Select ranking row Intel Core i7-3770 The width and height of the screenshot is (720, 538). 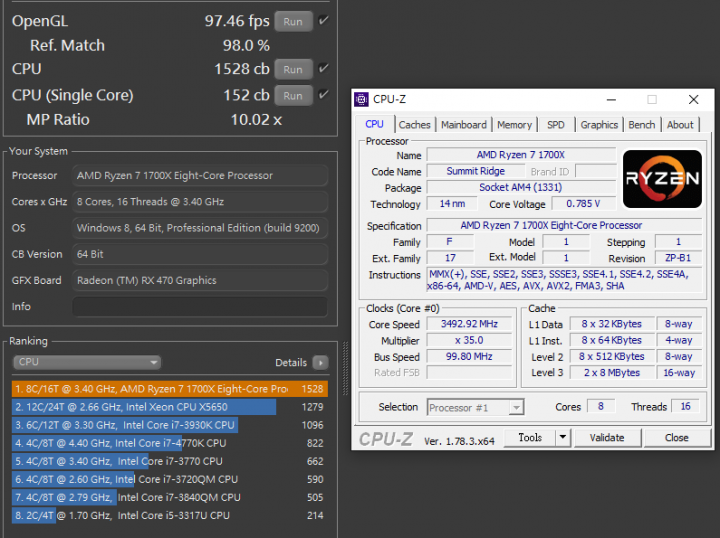coord(170,461)
